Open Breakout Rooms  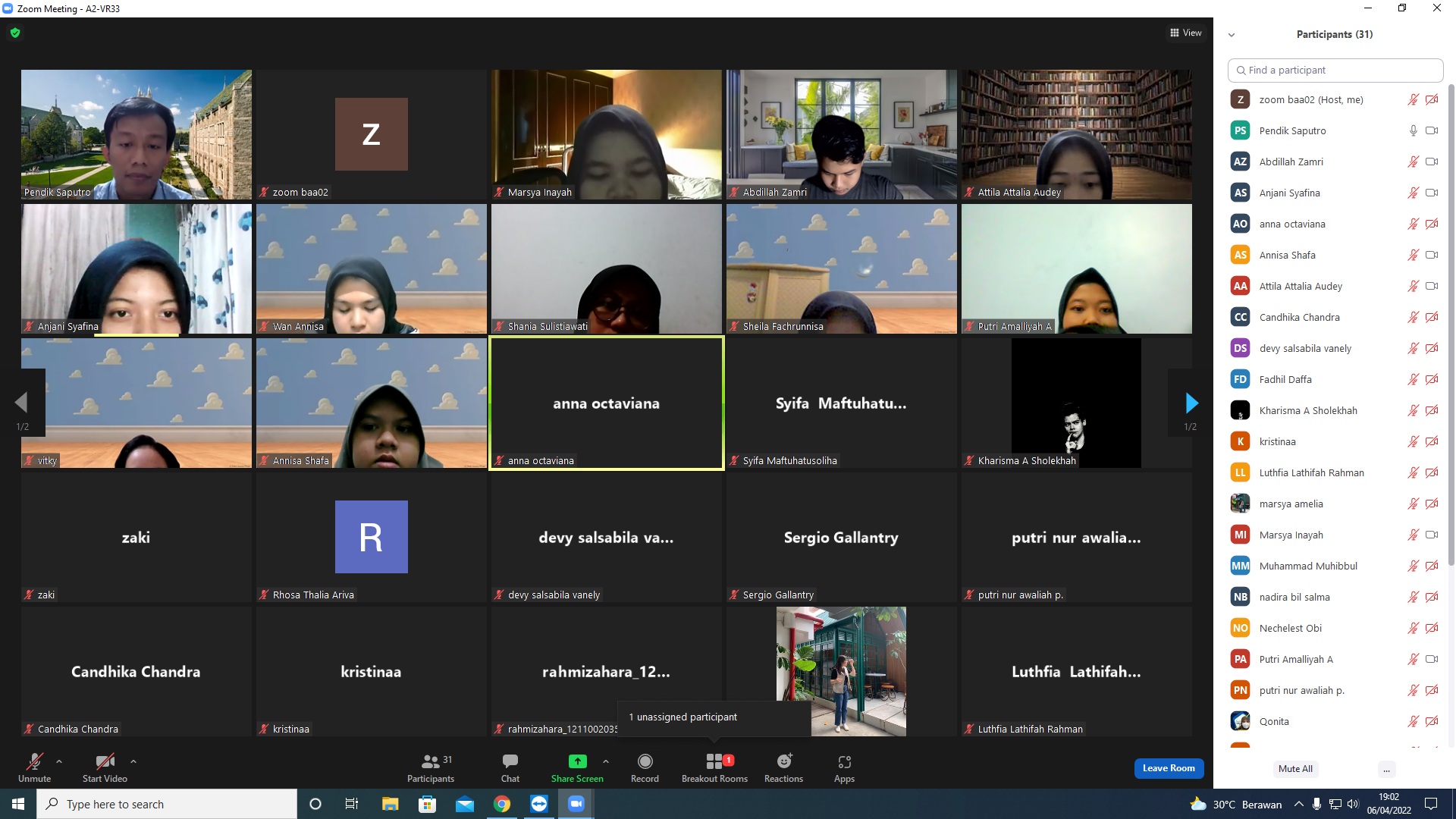click(x=714, y=767)
